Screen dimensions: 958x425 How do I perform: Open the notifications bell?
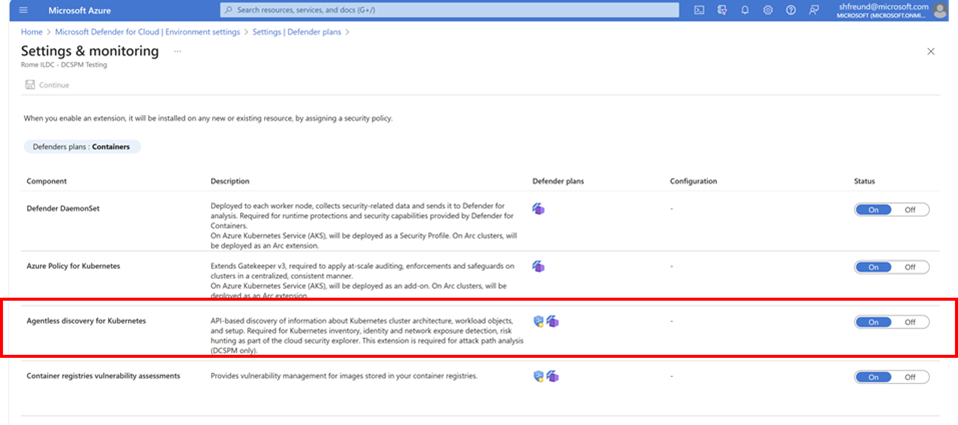pos(745,10)
